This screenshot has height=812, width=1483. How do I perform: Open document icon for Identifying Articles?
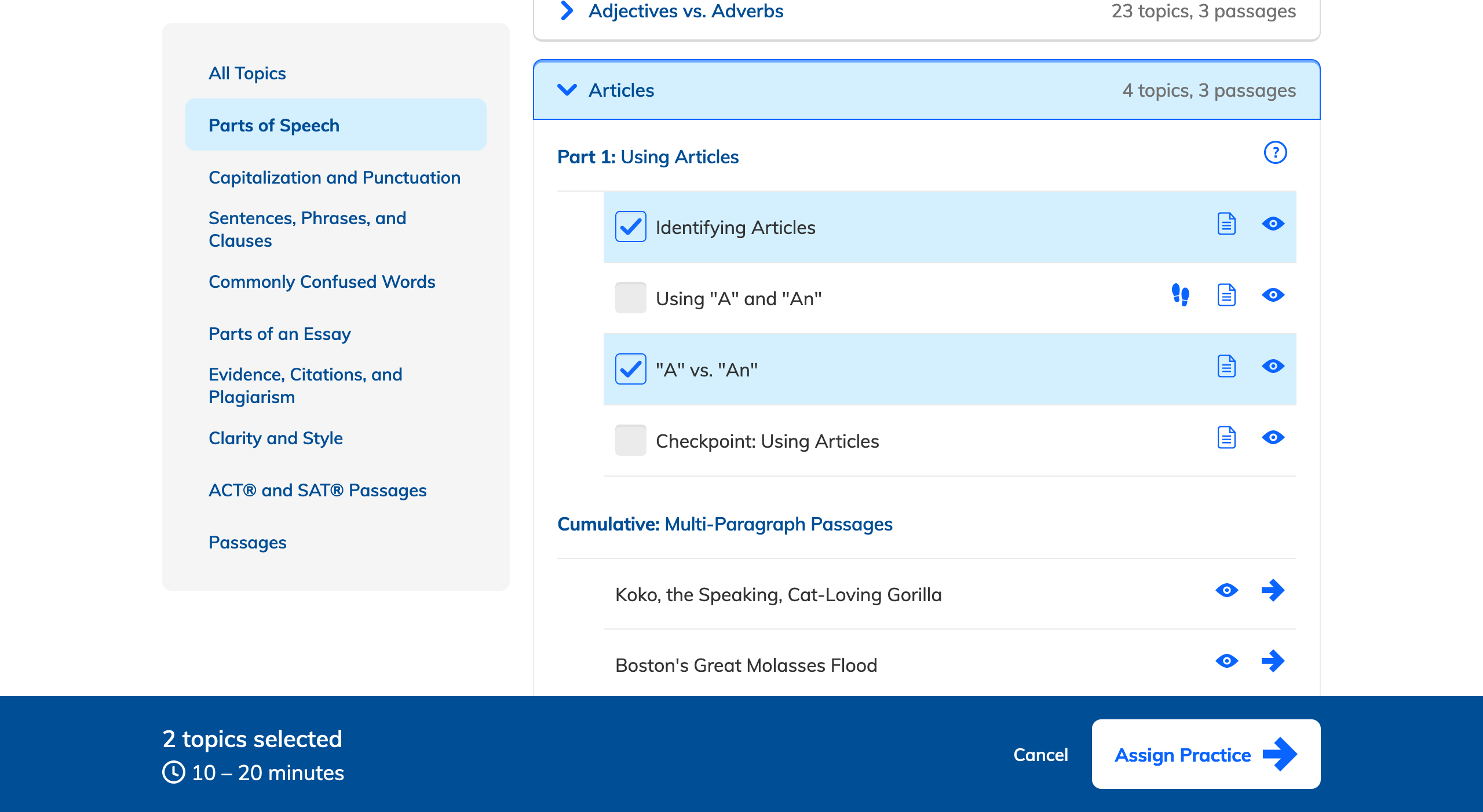tap(1226, 224)
